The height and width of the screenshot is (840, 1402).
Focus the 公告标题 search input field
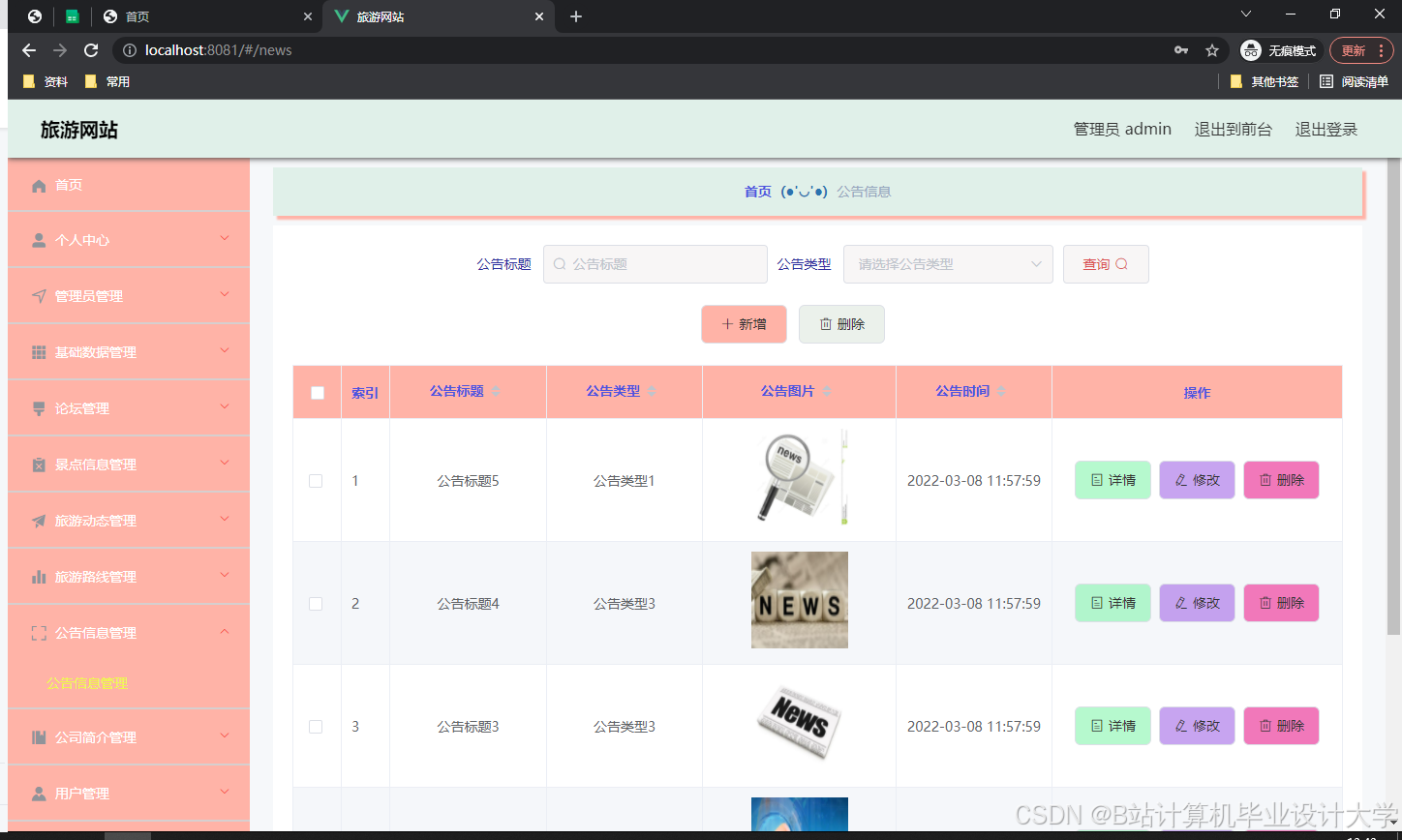[x=655, y=264]
